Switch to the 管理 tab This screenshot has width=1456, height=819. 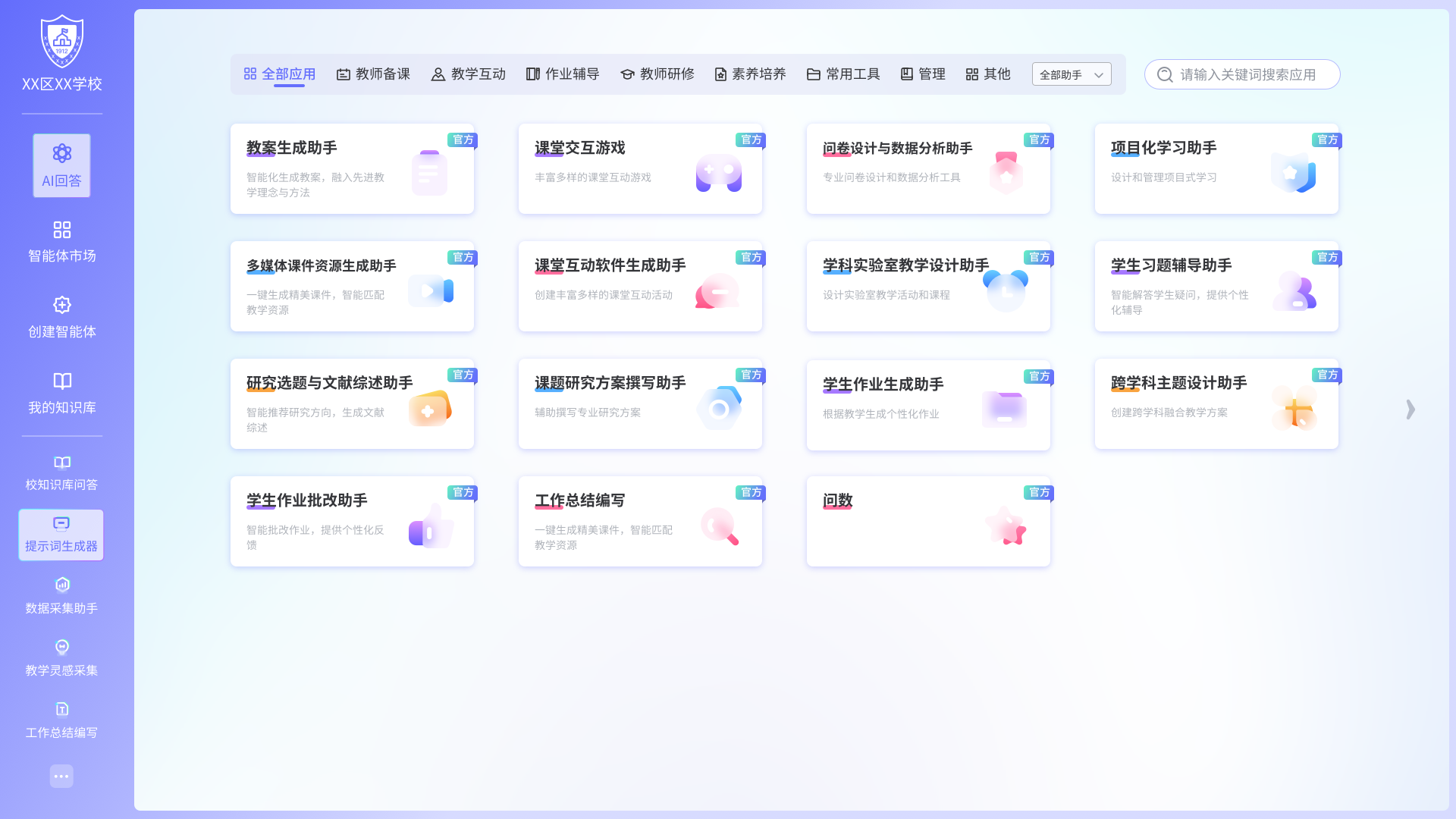coord(923,74)
